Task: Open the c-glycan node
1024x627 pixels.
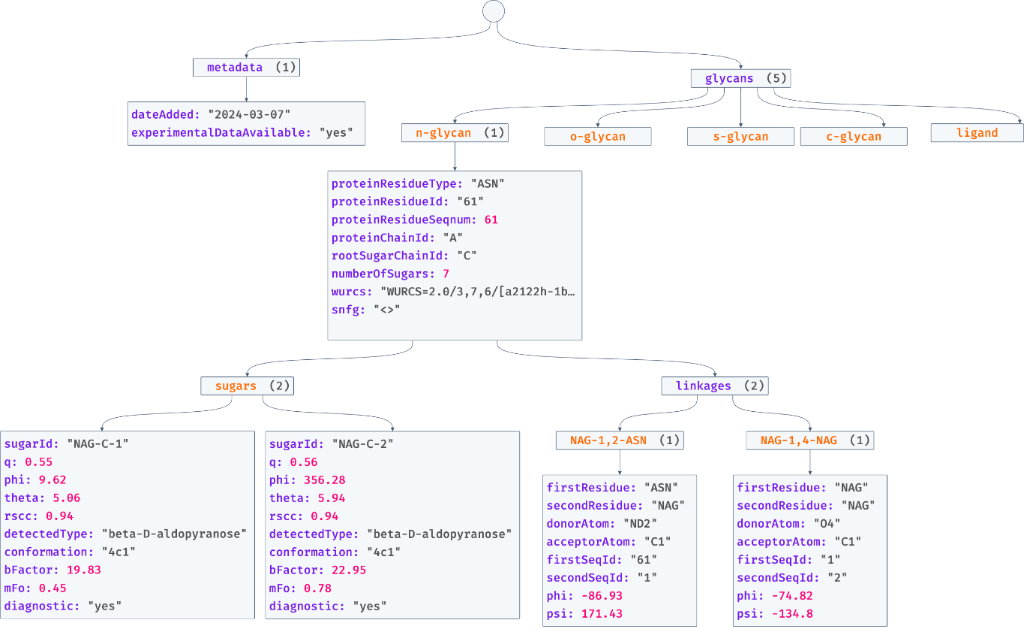Action: coord(854,136)
